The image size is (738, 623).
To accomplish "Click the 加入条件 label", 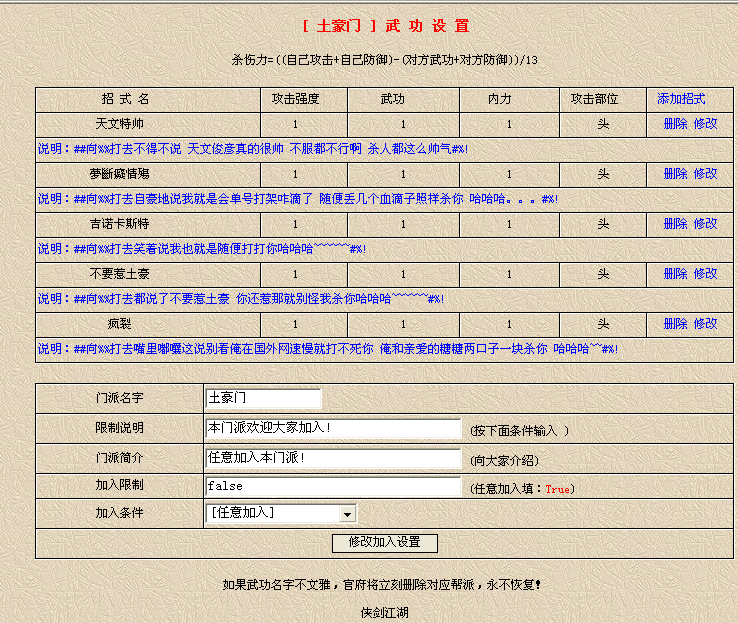I will tap(120, 513).
